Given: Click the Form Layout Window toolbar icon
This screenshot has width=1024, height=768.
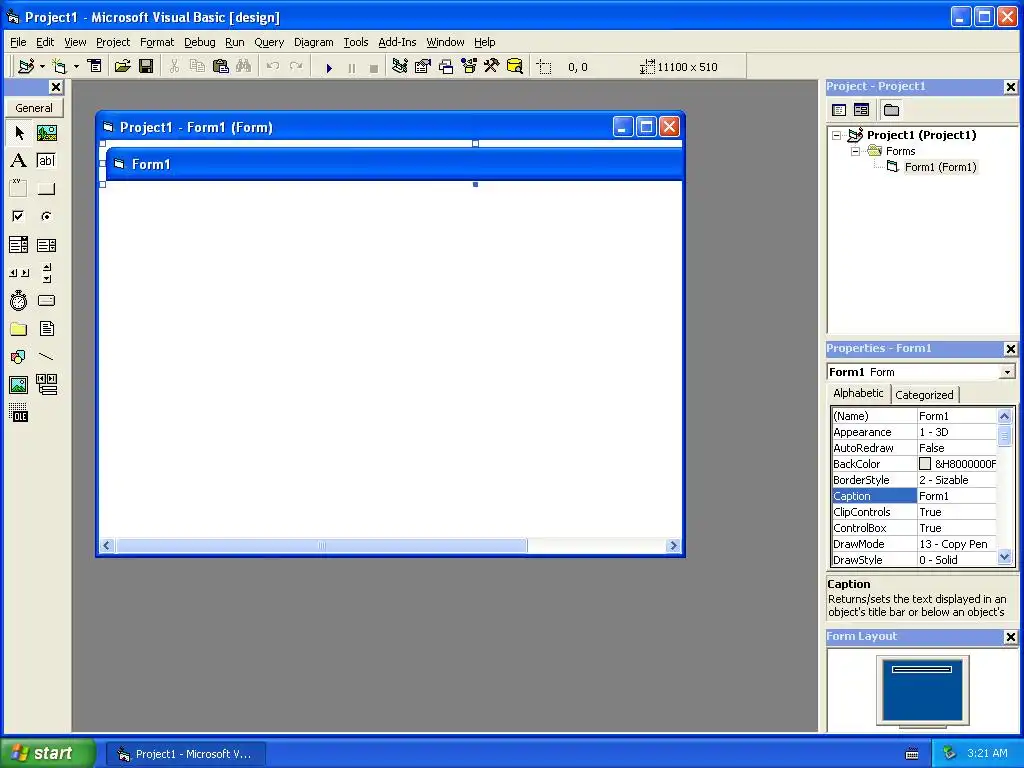Looking at the screenshot, I should 446,67.
